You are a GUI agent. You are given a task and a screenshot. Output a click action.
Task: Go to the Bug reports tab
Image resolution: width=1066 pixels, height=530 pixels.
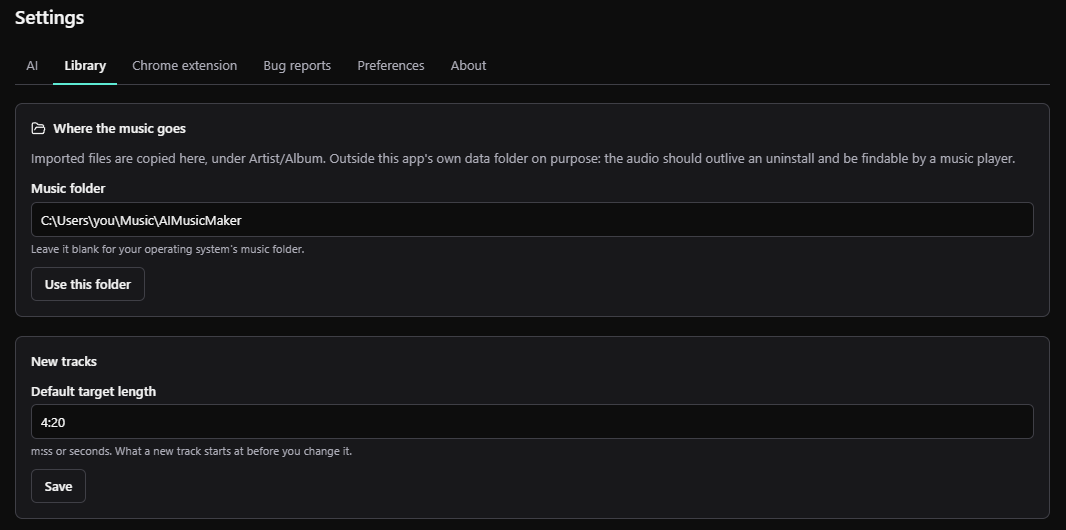click(297, 66)
